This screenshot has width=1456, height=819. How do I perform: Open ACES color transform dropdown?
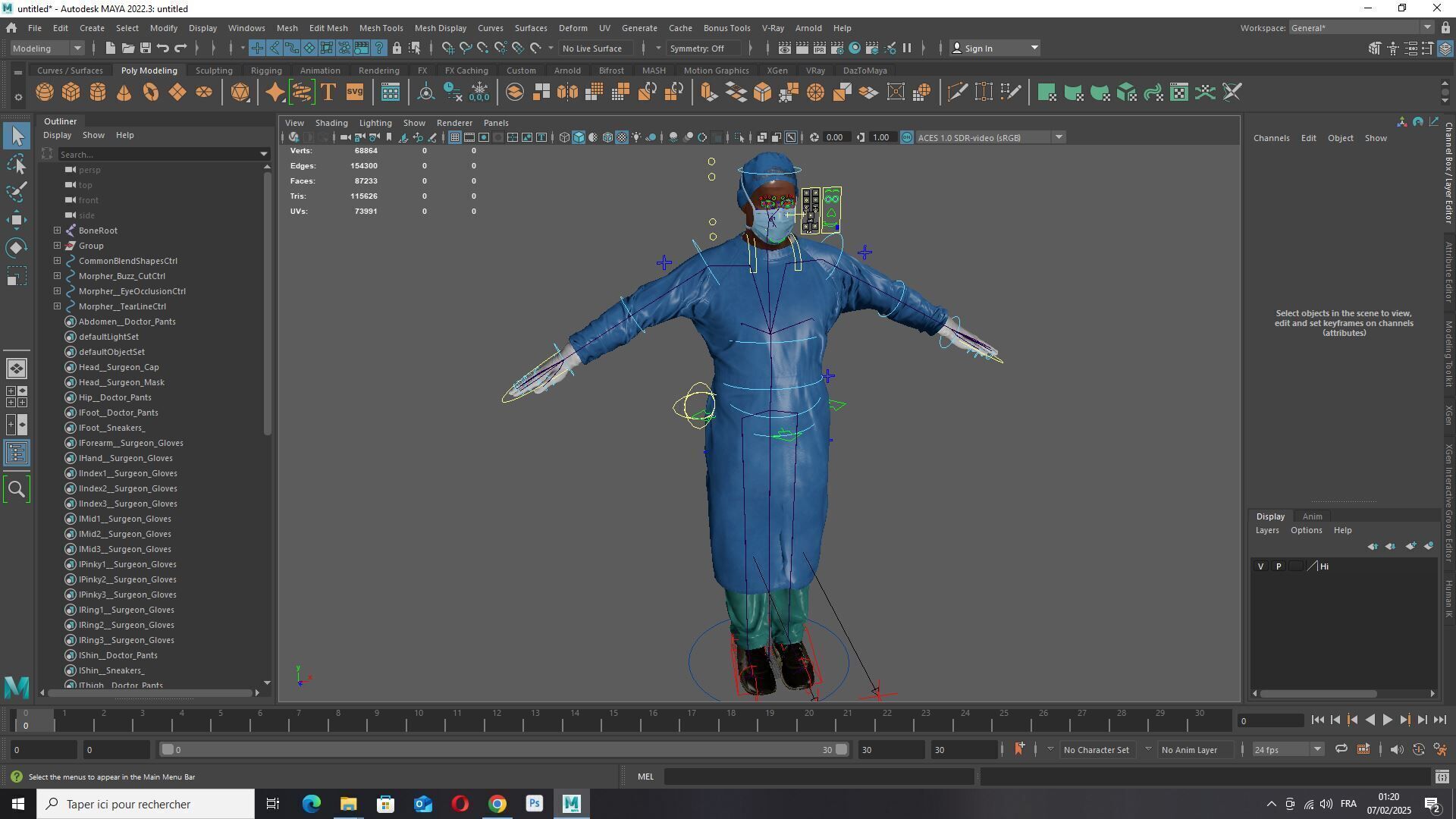pyautogui.click(x=990, y=137)
